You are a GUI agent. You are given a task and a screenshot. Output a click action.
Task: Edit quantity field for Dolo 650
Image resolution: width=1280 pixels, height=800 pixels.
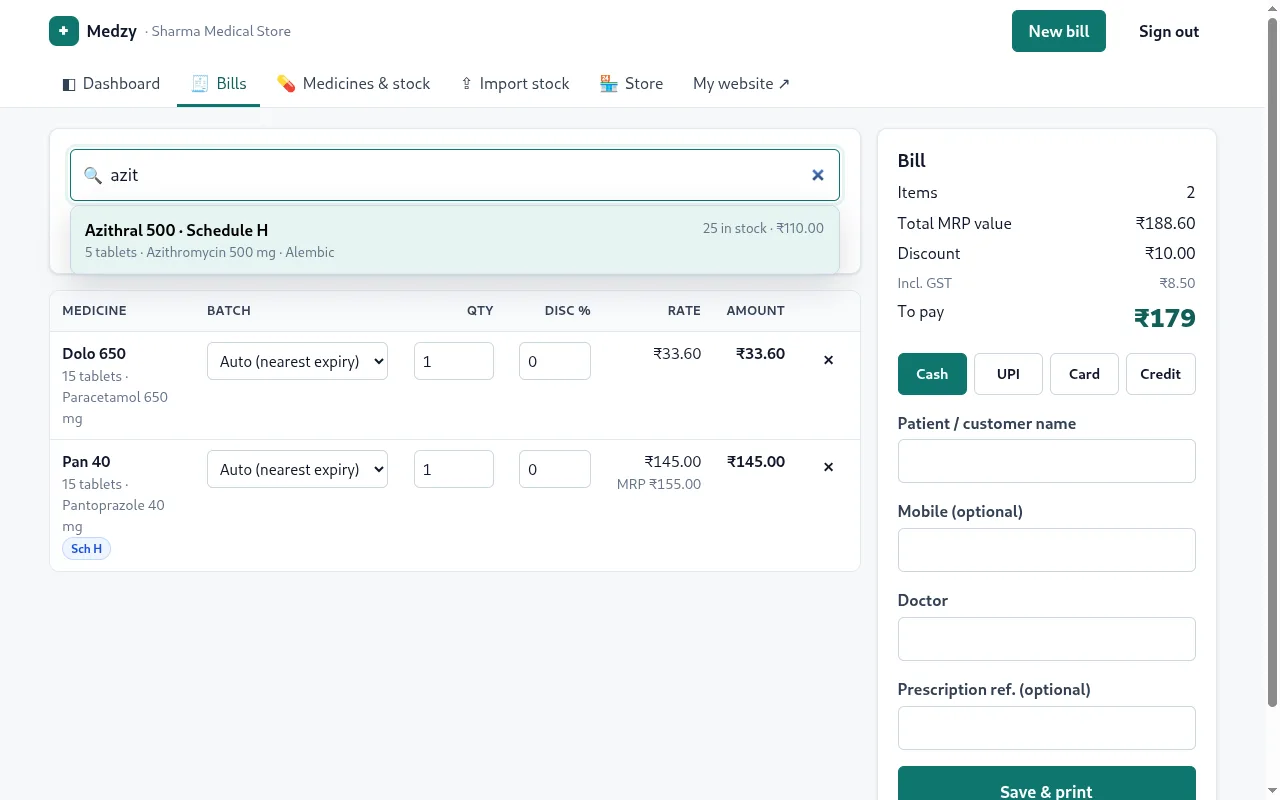click(454, 361)
